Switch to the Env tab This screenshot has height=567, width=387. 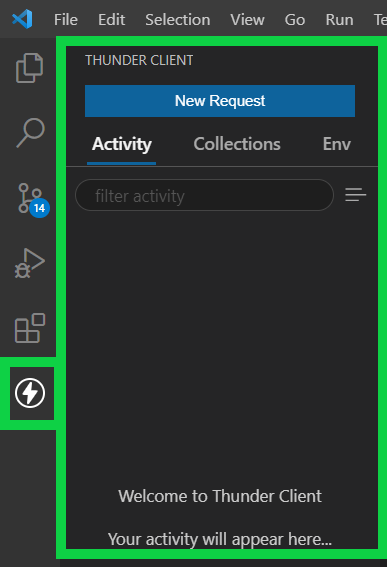pyautogui.click(x=337, y=144)
